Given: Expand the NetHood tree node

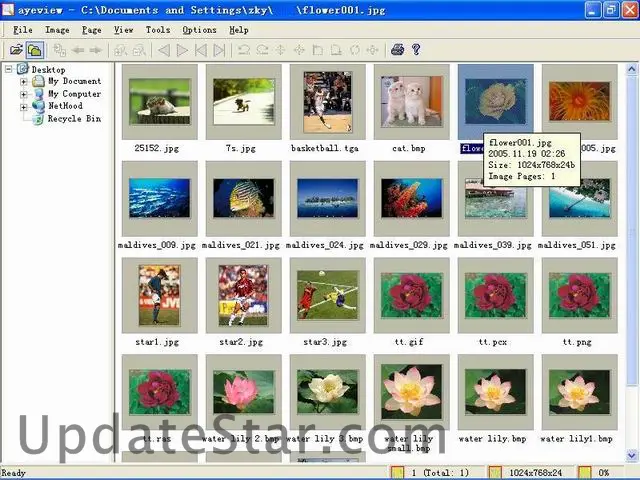Looking at the screenshot, I should (23, 106).
